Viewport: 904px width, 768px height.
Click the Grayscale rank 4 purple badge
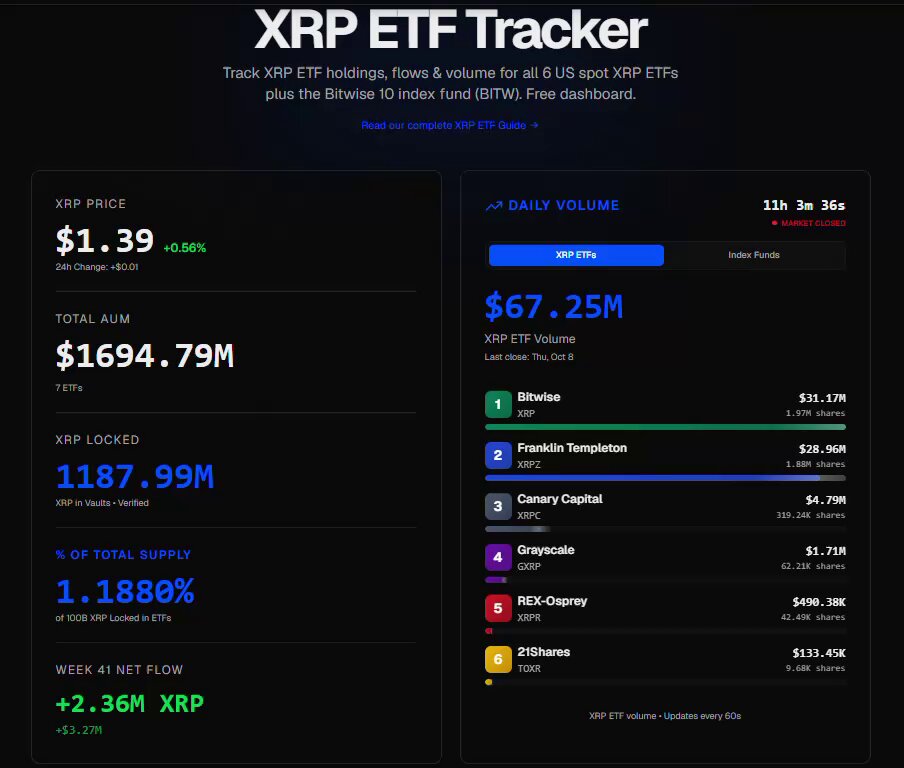click(x=498, y=558)
